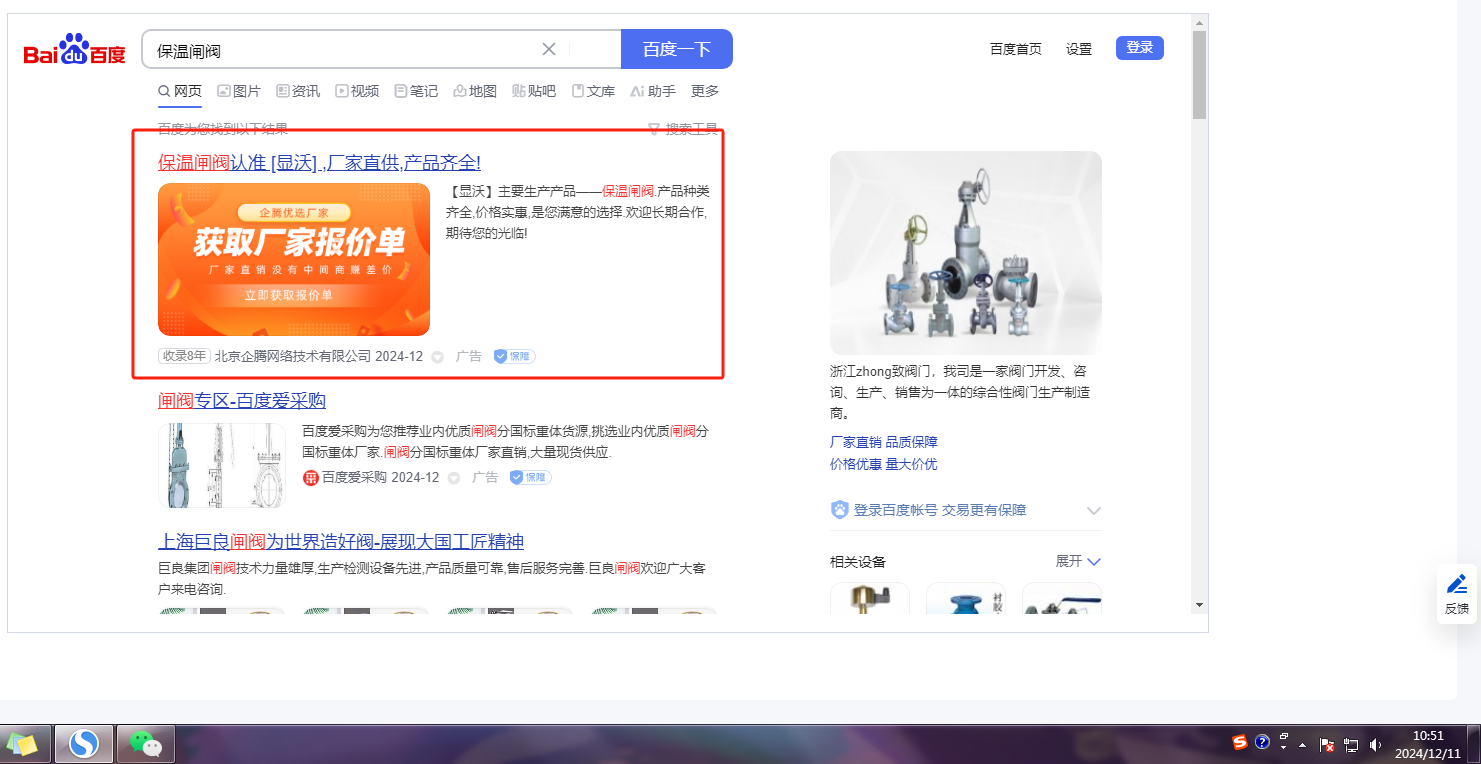The image size is (1481, 764).
Task: Switch to the 笔记 tab
Action: point(416,91)
